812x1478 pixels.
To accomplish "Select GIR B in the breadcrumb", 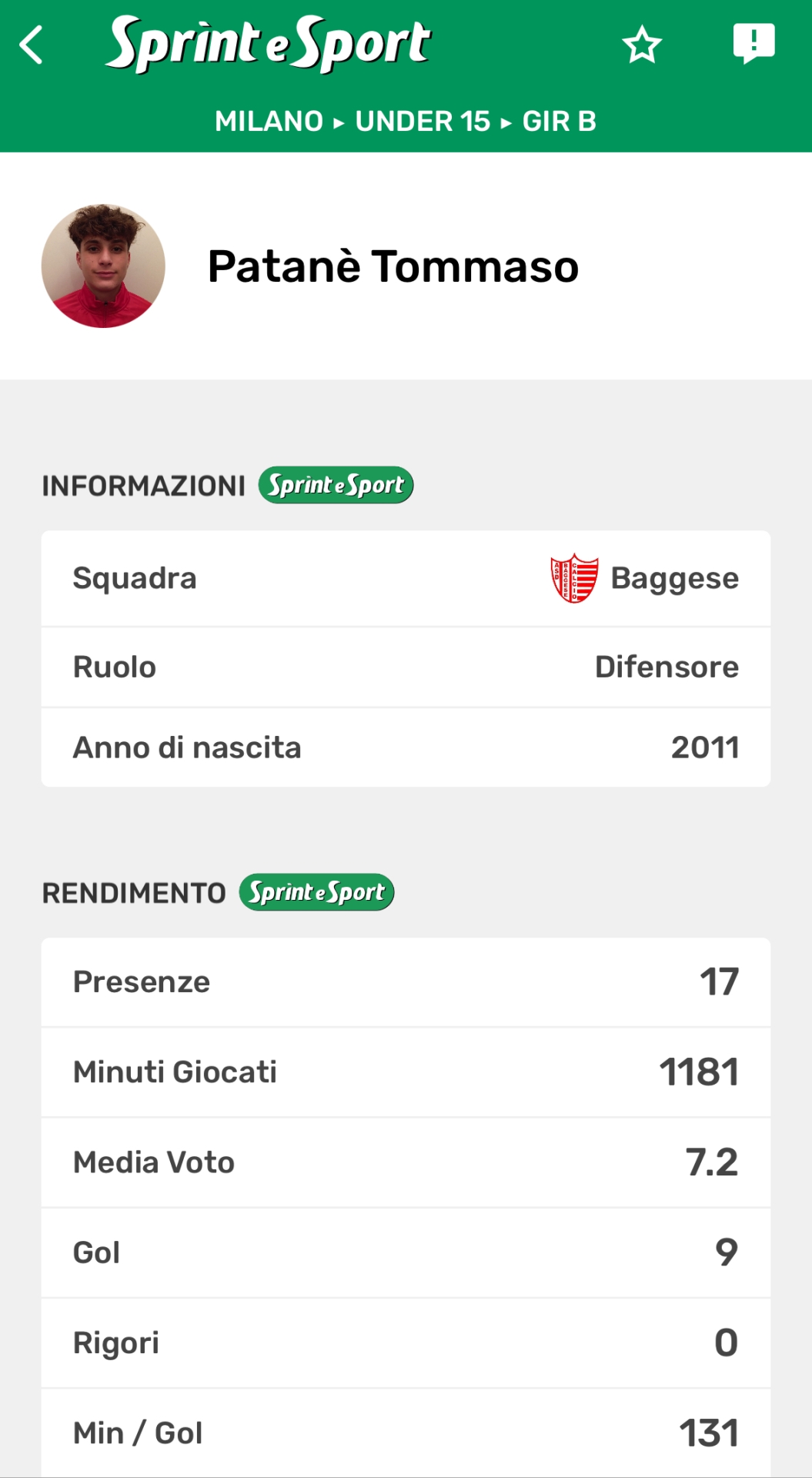I will 559,122.
